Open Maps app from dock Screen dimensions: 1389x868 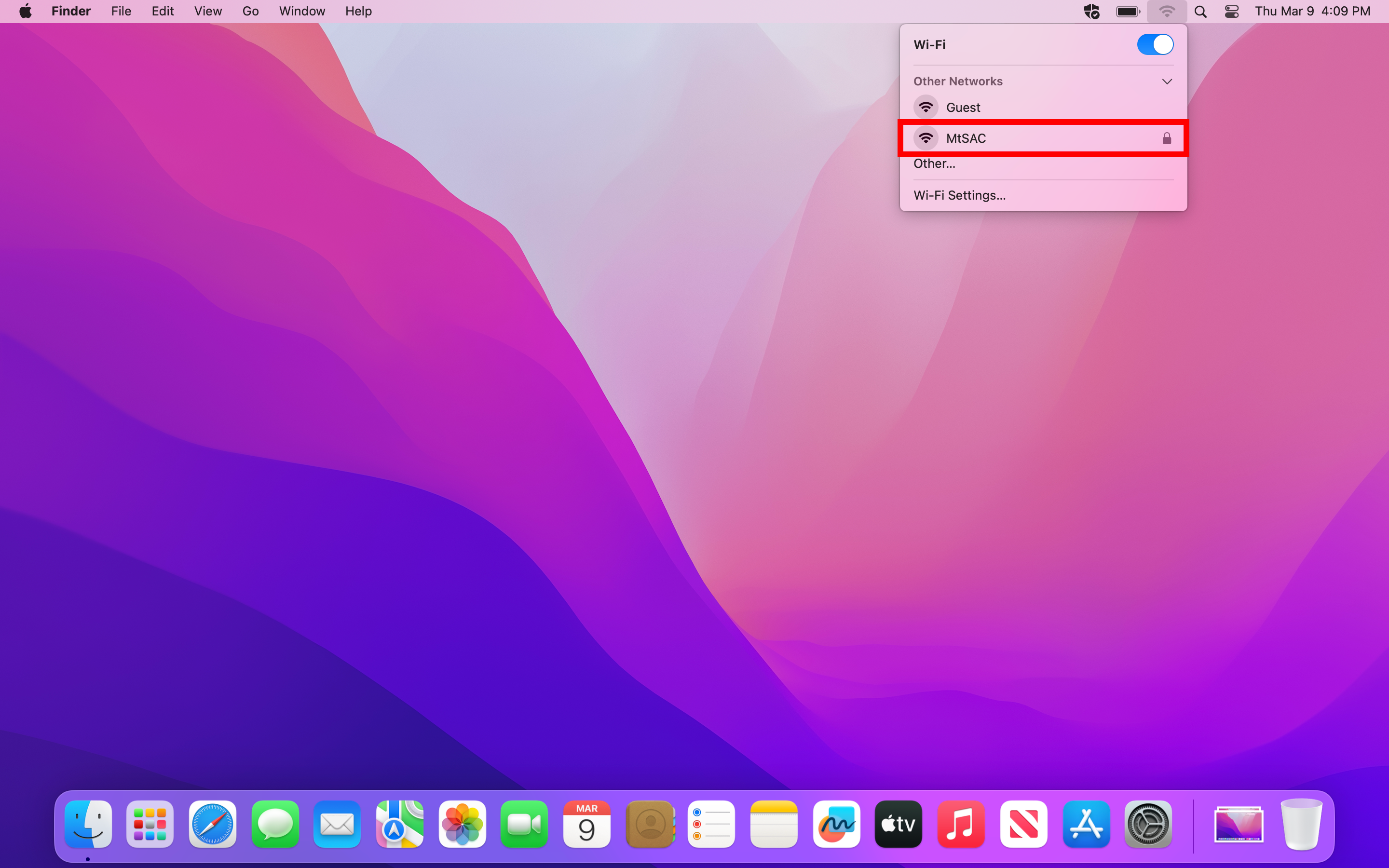(x=399, y=824)
